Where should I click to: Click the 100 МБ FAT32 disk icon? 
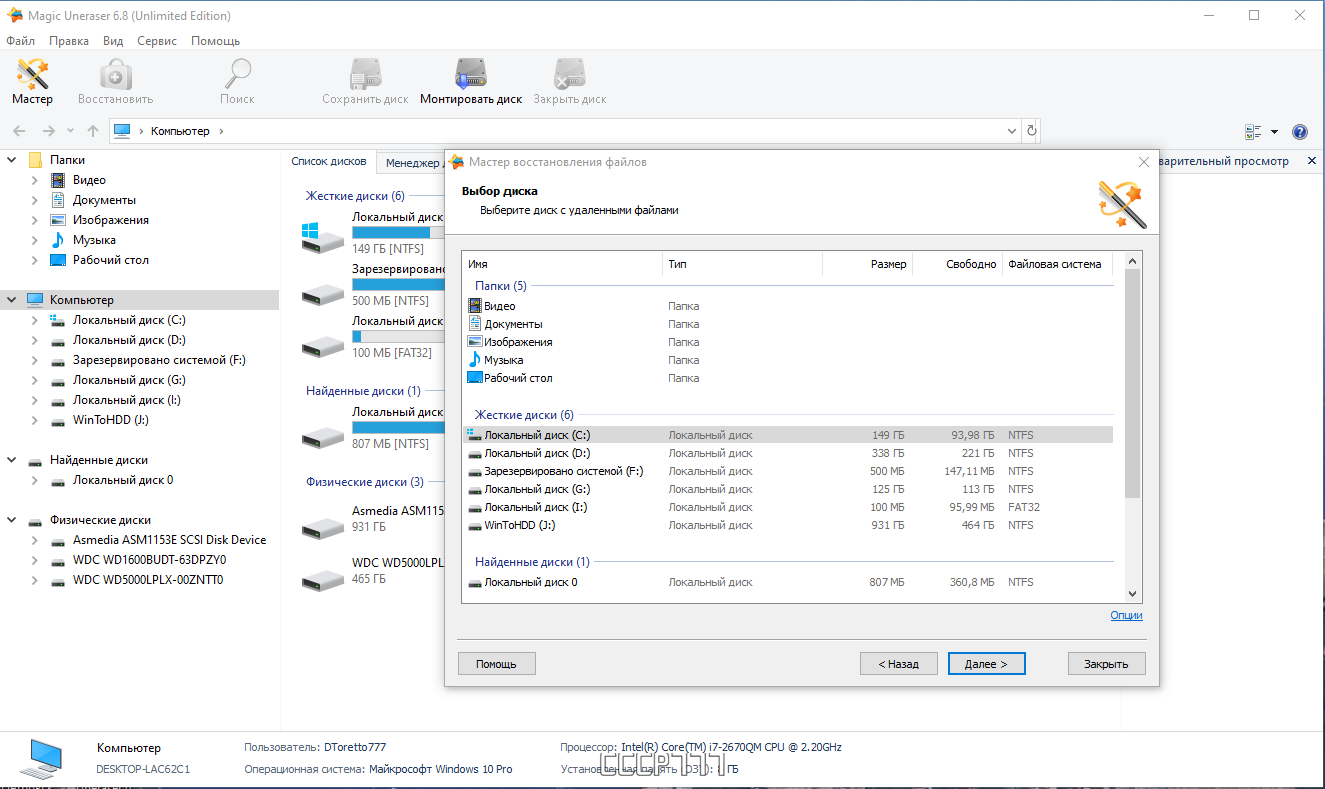click(x=323, y=345)
